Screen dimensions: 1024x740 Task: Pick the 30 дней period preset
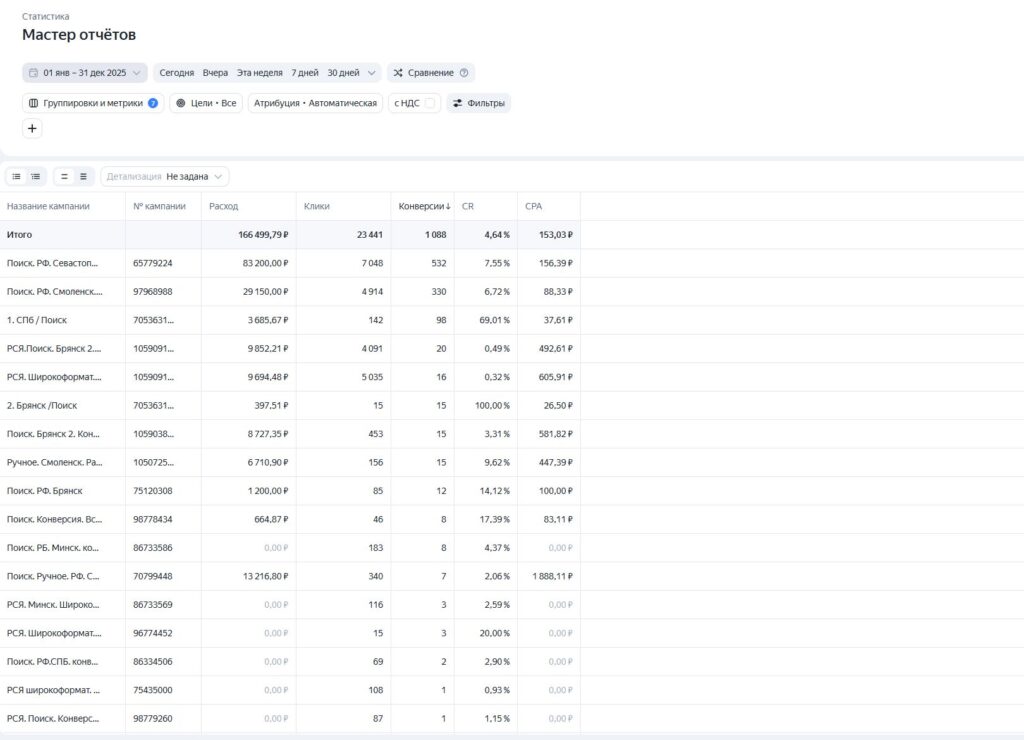click(343, 73)
